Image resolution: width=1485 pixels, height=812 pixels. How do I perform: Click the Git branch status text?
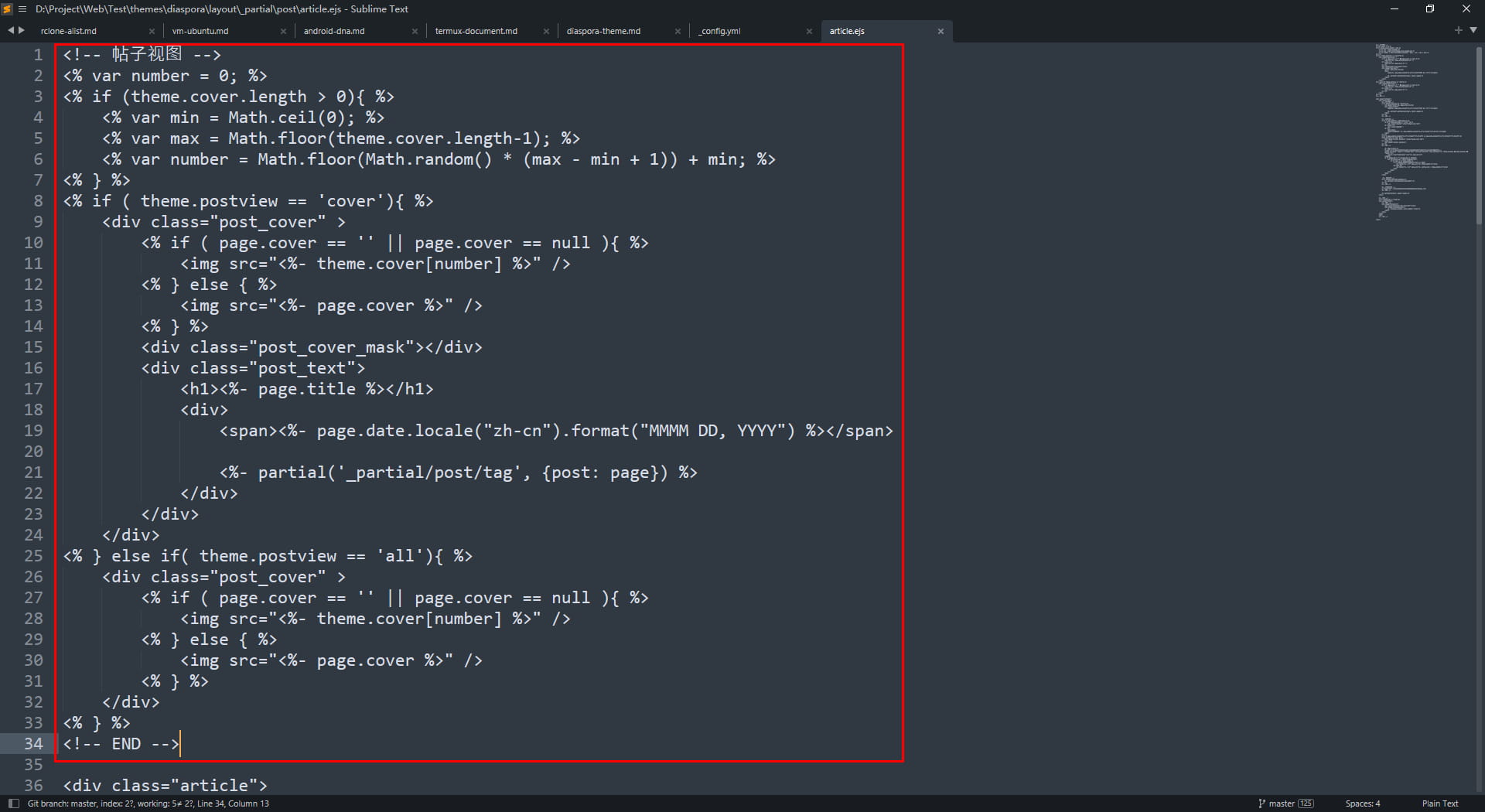click(148, 803)
